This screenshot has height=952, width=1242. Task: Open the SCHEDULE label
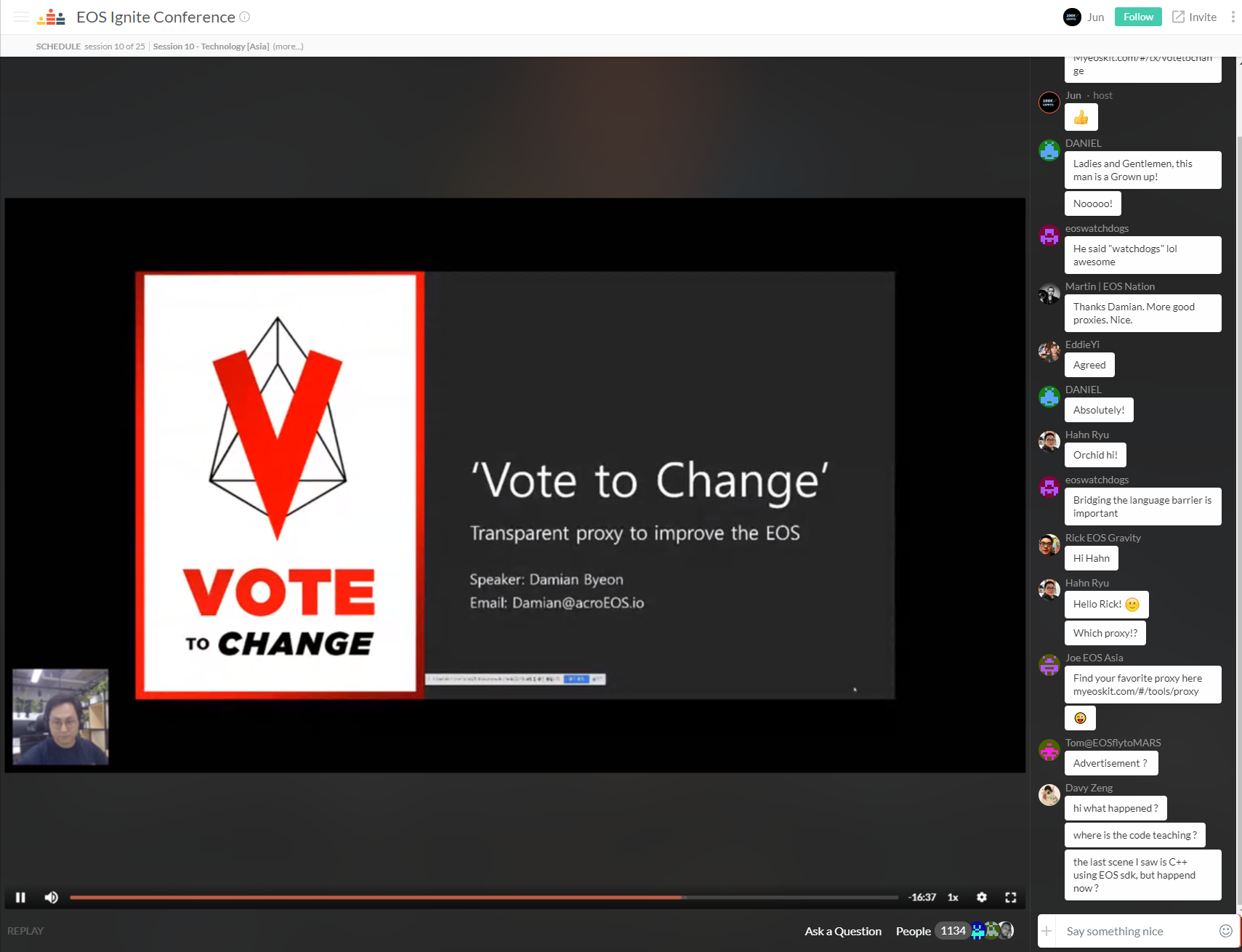point(58,46)
